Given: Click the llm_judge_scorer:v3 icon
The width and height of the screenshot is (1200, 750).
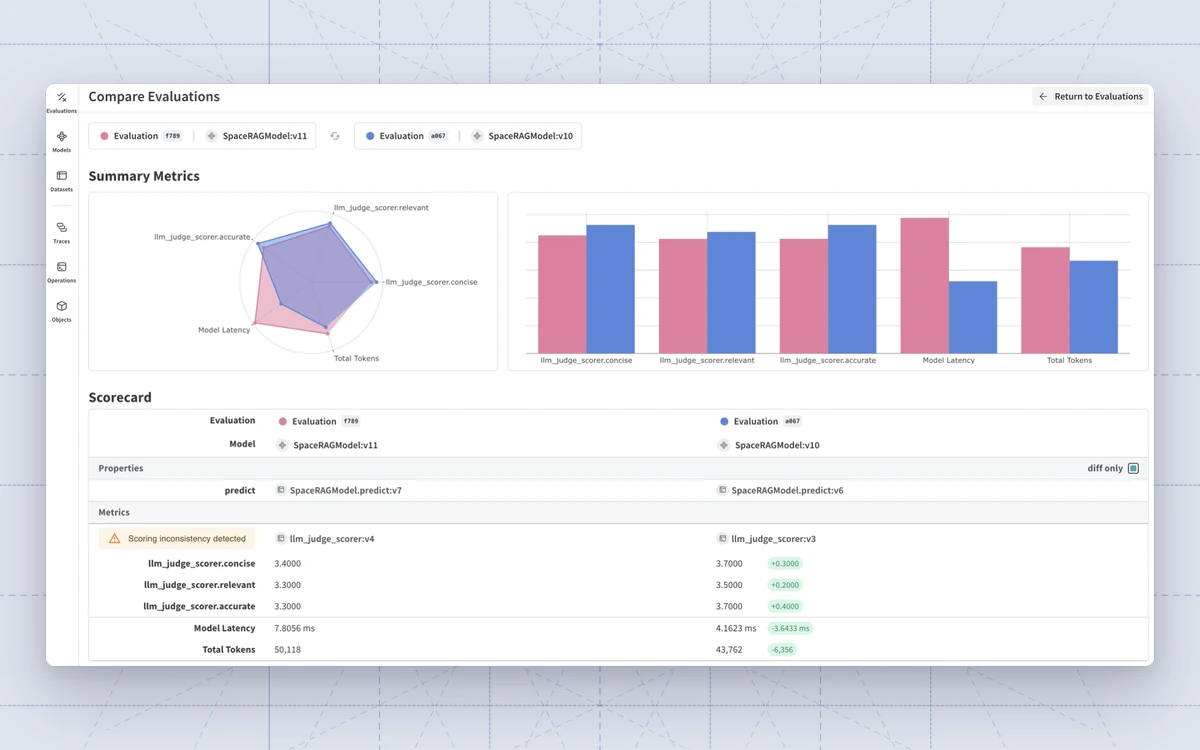Looking at the screenshot, I should [x=722, y=538].
